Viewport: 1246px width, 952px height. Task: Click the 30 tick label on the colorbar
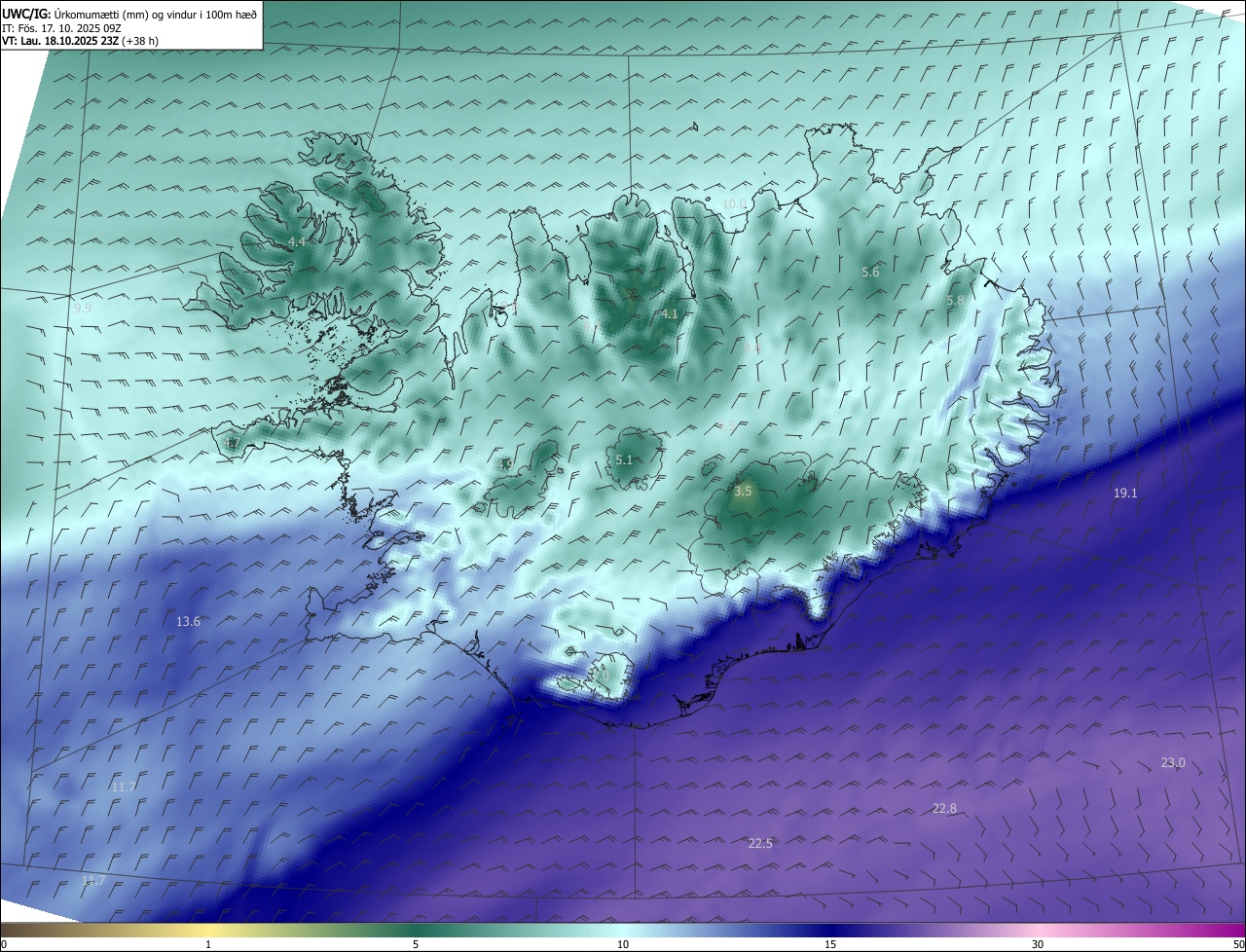1038,944
